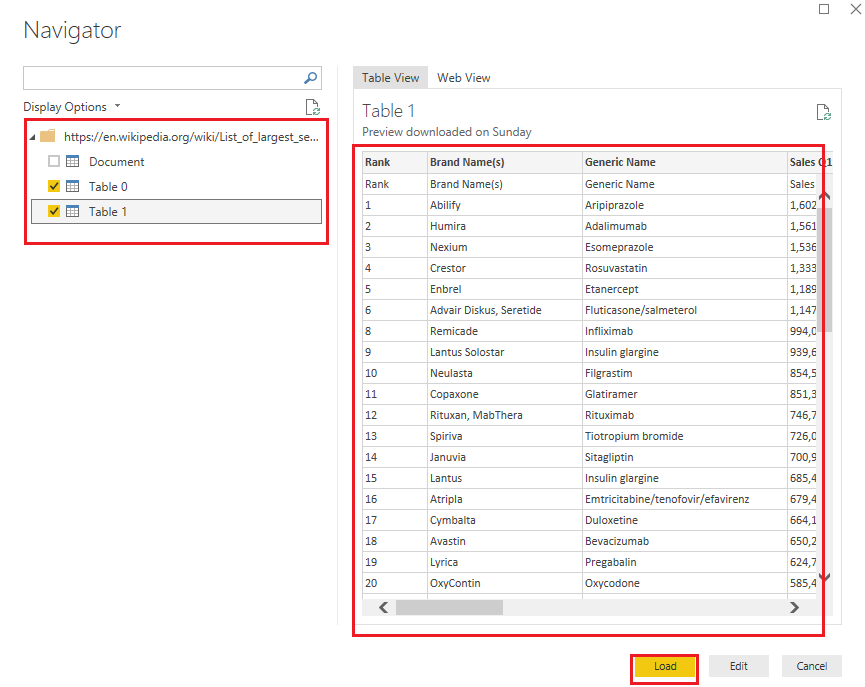This screenshot has width=865, height=687.
Task: Click the Adalimumab cell
Action: click(685, 226)
